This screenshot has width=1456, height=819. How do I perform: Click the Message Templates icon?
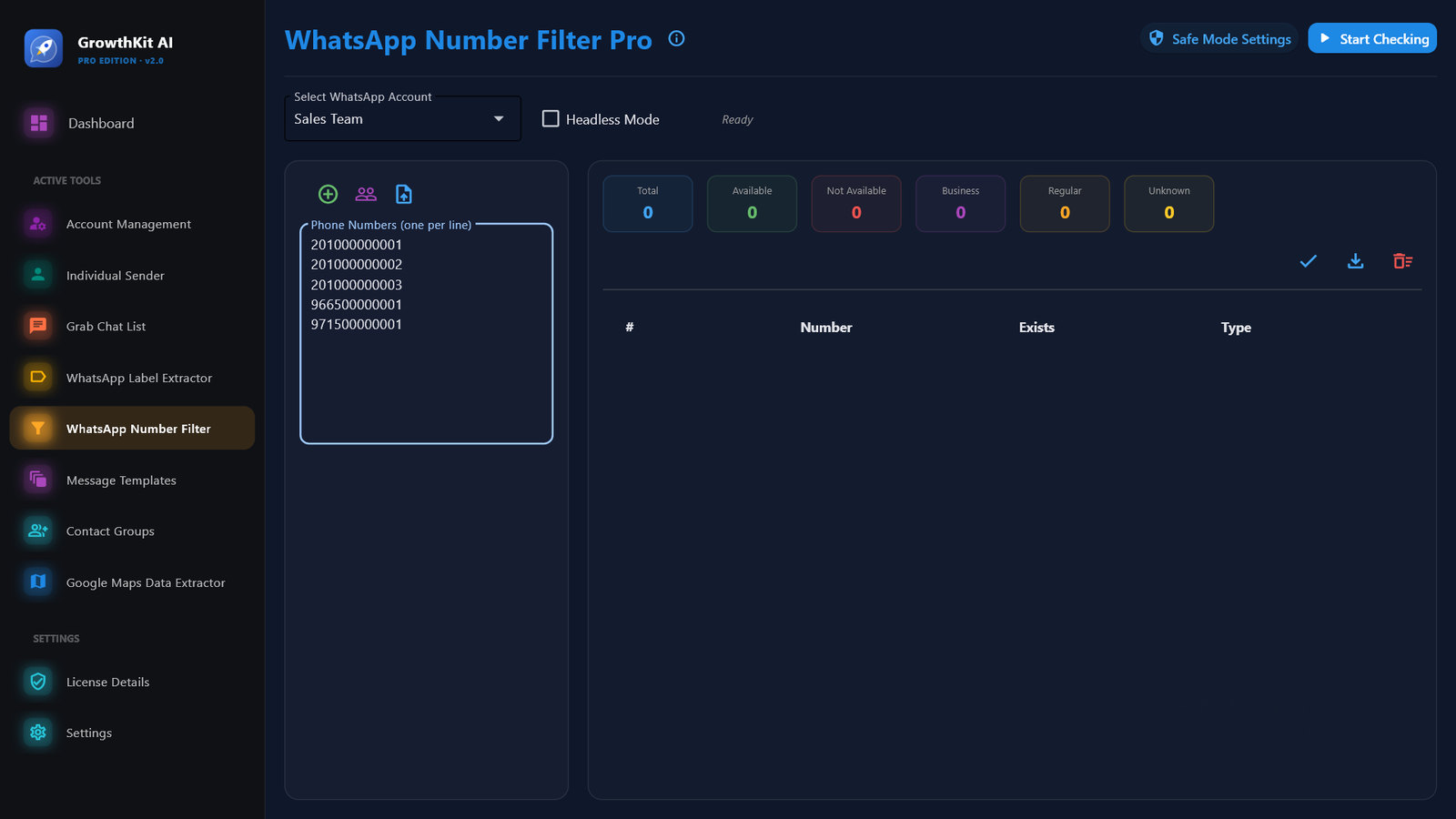[38, 480]
